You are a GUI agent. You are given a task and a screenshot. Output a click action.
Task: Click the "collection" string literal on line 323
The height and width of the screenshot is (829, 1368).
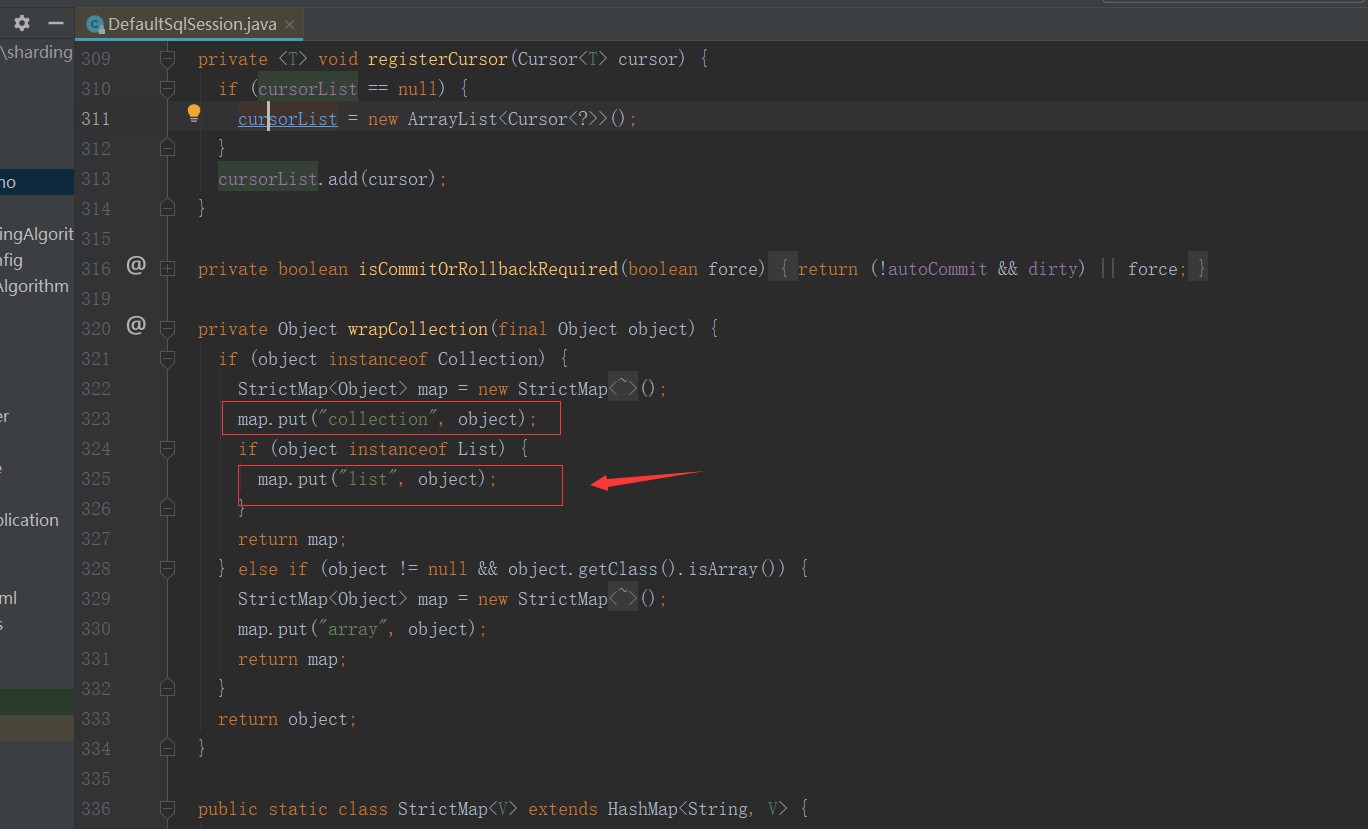pyautogui.click(x=378, y=419)
